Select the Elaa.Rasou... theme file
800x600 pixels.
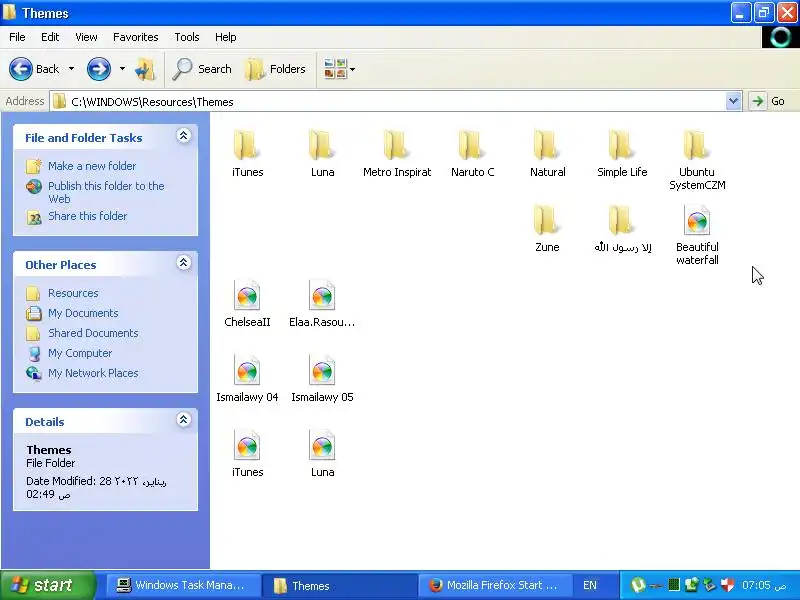(x=322, y=304)
